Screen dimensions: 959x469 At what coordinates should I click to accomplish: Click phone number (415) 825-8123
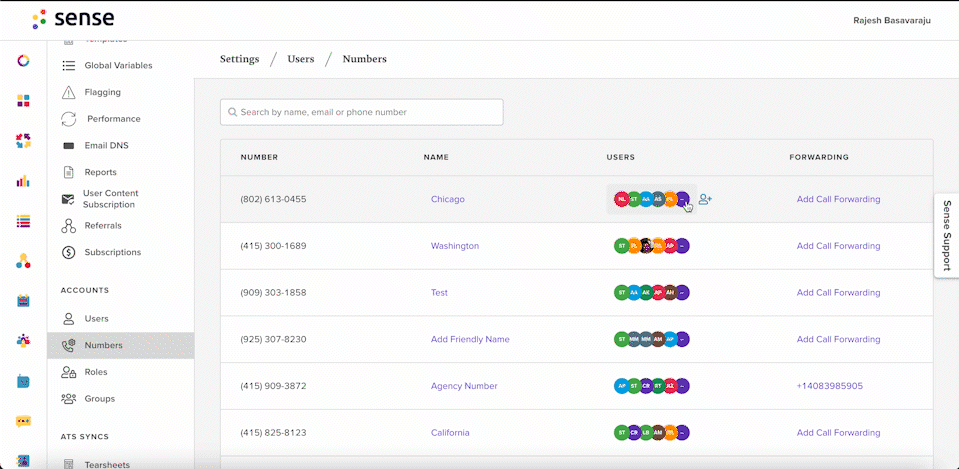tap(273, 433)
